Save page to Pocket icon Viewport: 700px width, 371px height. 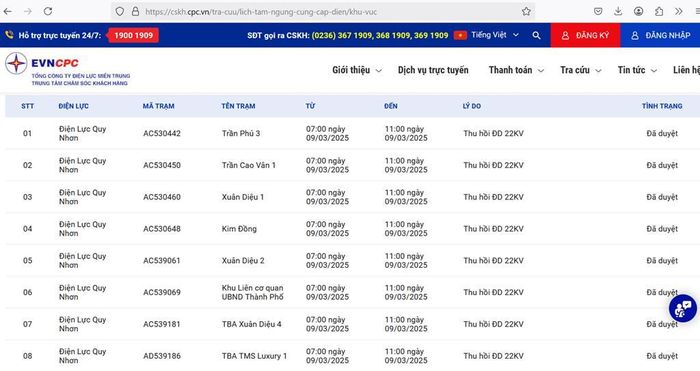(598, 11)
